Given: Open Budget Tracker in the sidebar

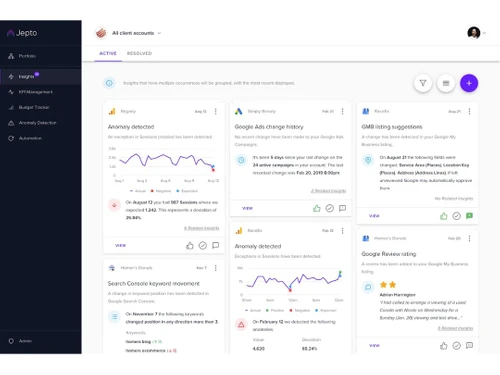Looking at the screenshot, I should click(29, 107).
